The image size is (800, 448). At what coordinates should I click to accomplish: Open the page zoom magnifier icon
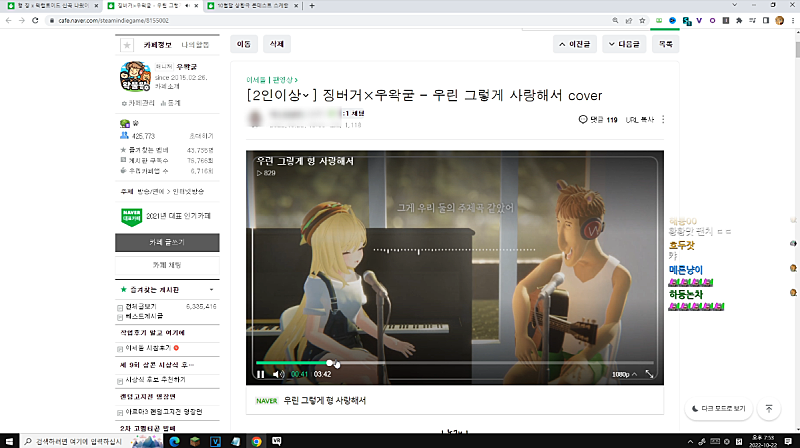pos(615,20)
